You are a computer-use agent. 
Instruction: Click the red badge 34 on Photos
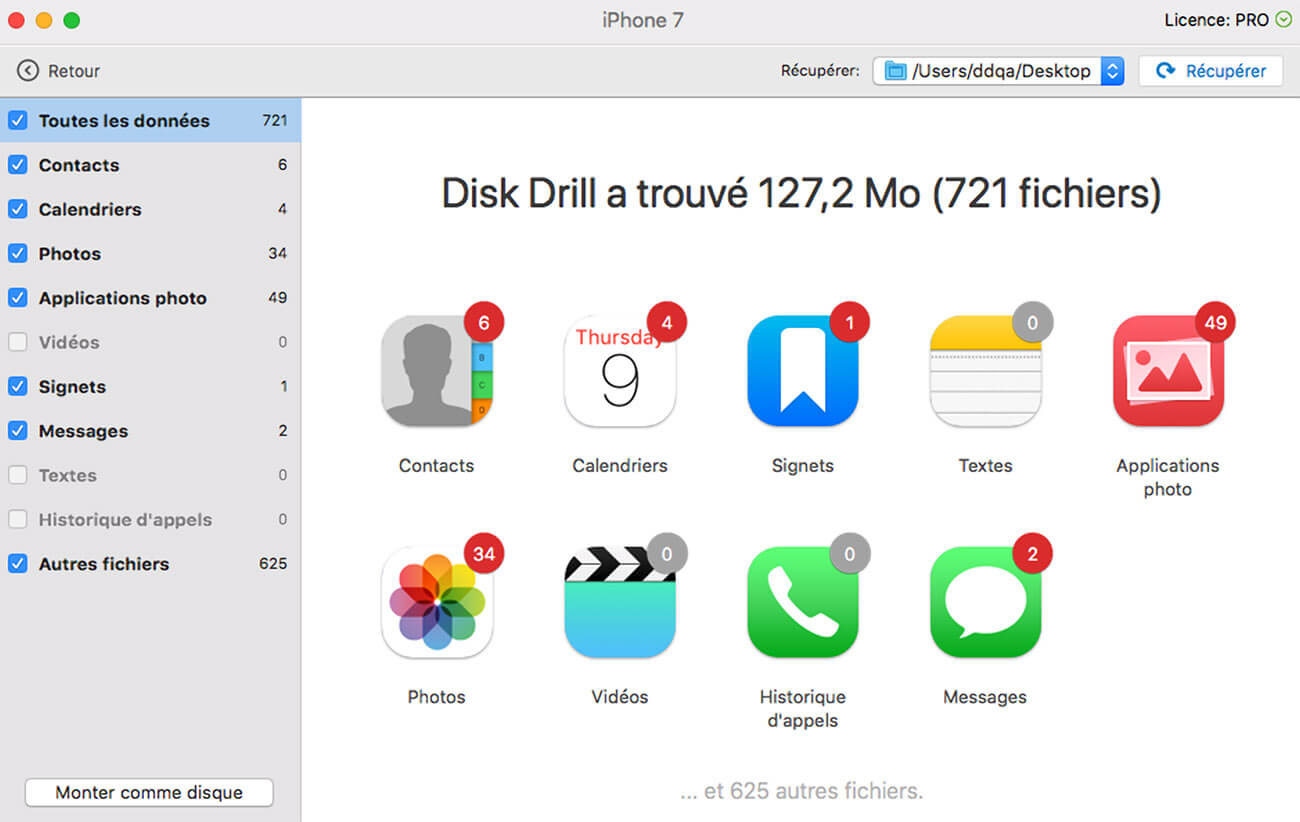[484, 553]
